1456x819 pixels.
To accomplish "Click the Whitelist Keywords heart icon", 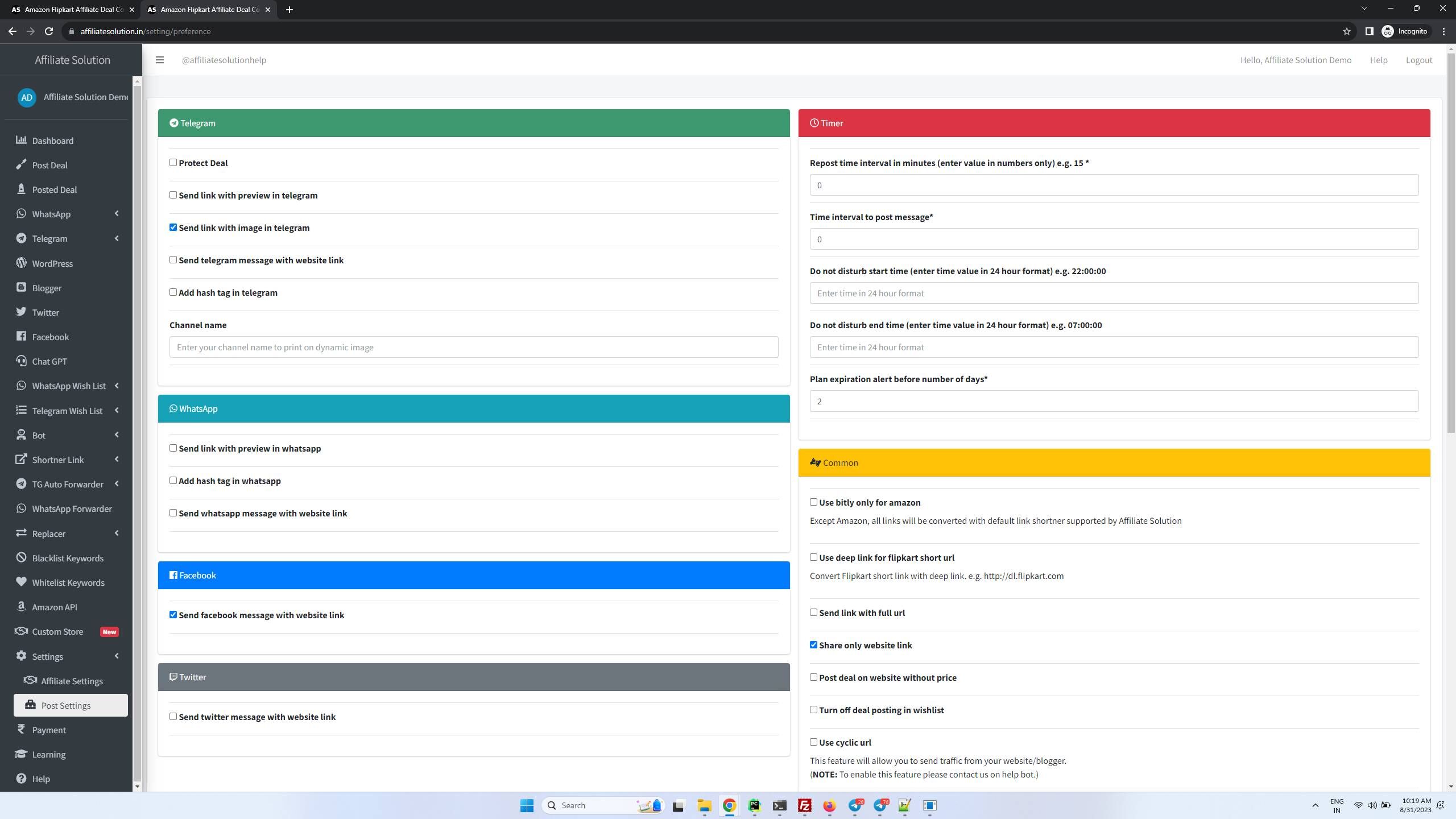I will pos(21,582).
